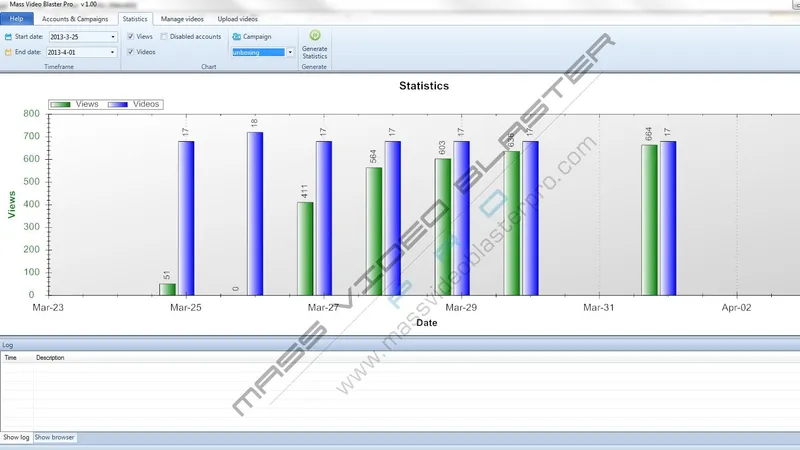Click the Generate Statistics button label
Image resolution: width=800 pixels, height=450 pixels.
pos(315,53)
